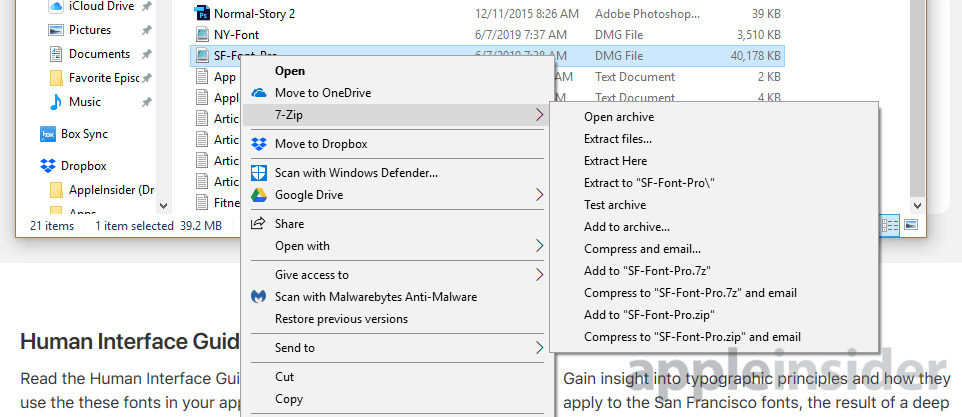The width and height of the screenshot is (962, 417).
Task: Expand the Google Drive submenu arrow
Action: (x=540, y=195)
